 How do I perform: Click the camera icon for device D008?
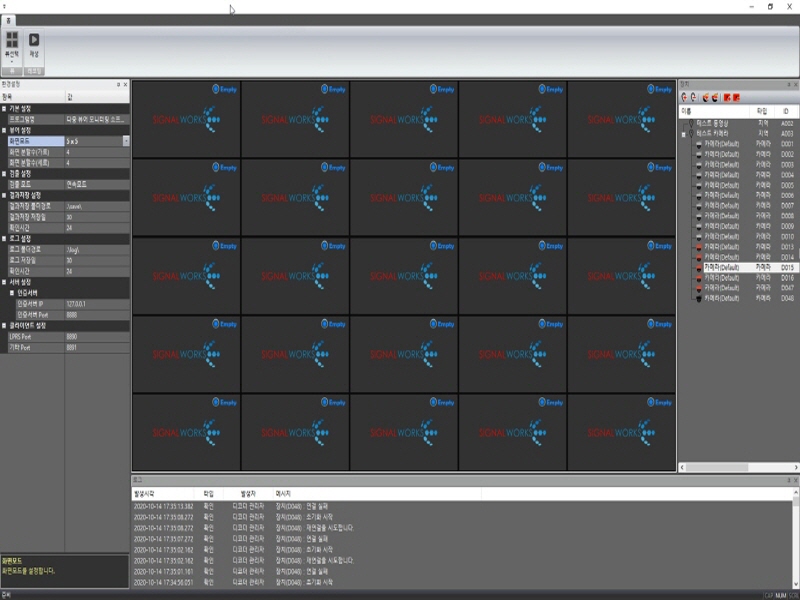click(699, 216)
